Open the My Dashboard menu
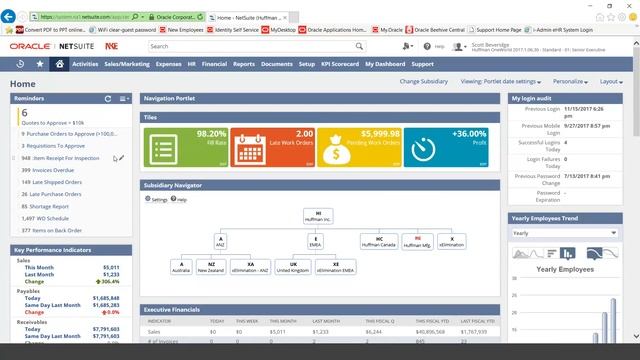This screenshot has height=360, width=640. [385, 64]
